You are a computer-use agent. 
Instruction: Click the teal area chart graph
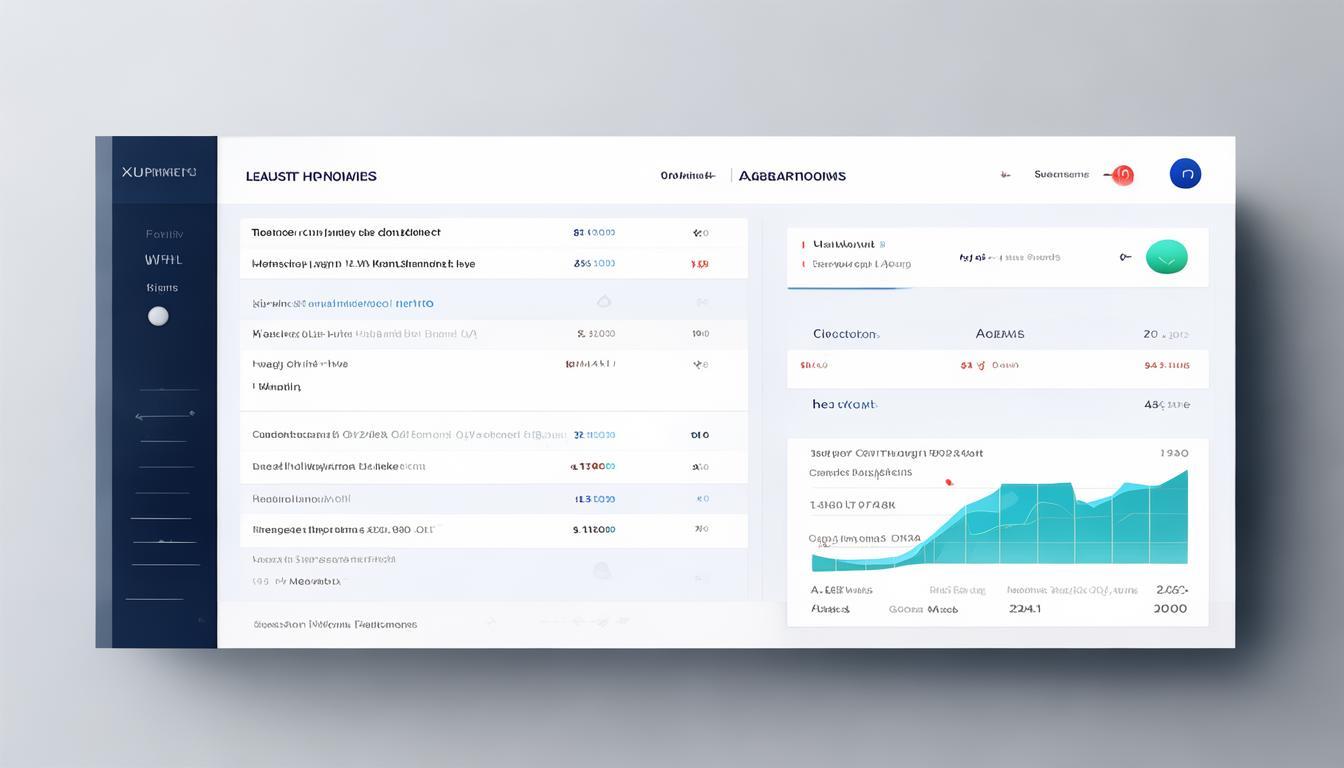click(x=1060, y=525)
